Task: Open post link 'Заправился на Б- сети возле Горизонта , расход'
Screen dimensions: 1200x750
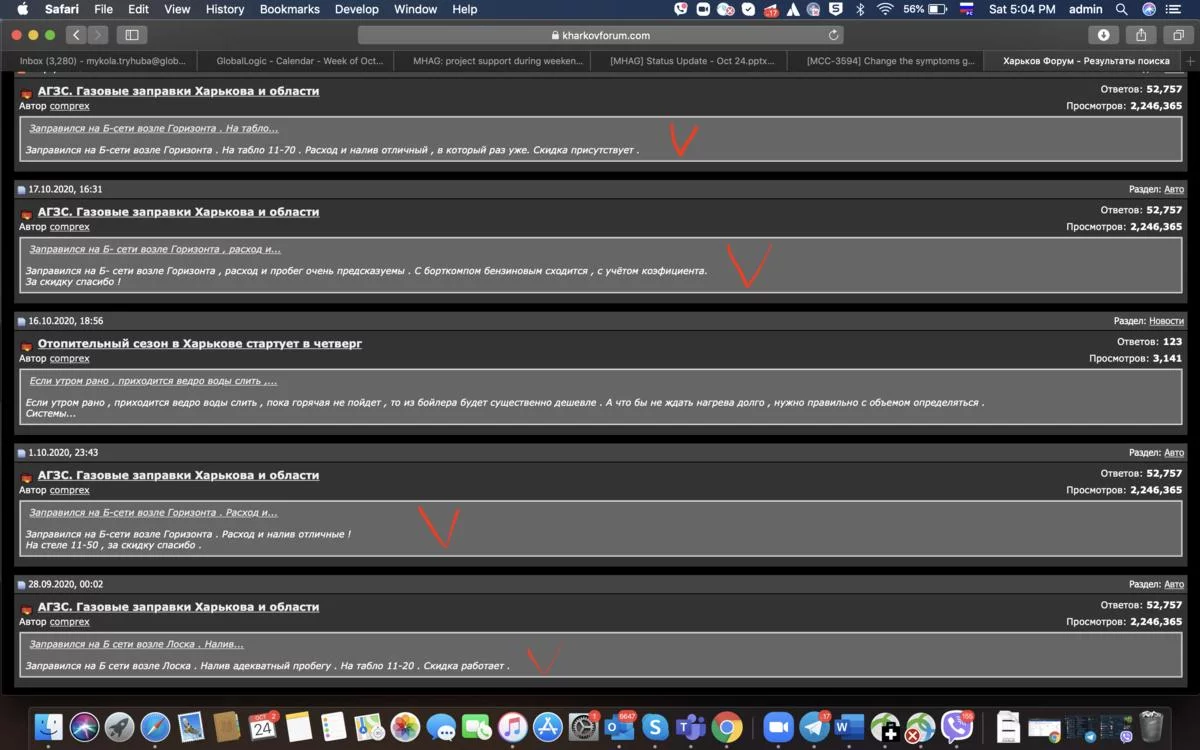Action: [155, 249]
